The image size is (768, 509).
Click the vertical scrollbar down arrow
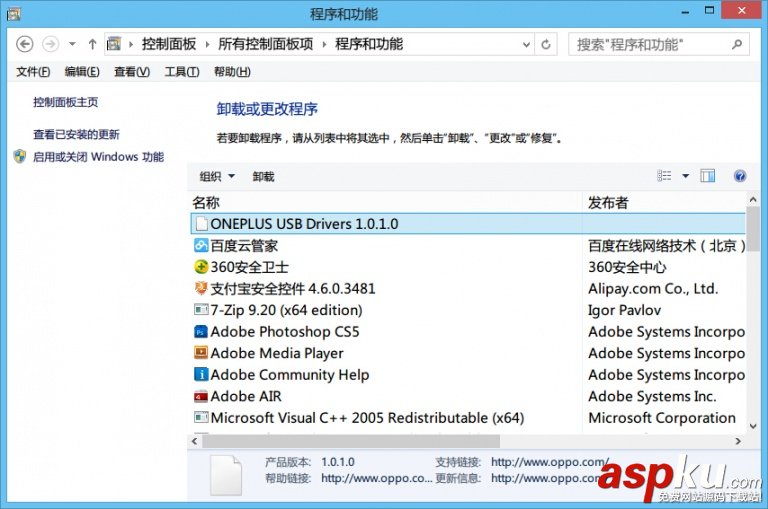click(753, 426)
